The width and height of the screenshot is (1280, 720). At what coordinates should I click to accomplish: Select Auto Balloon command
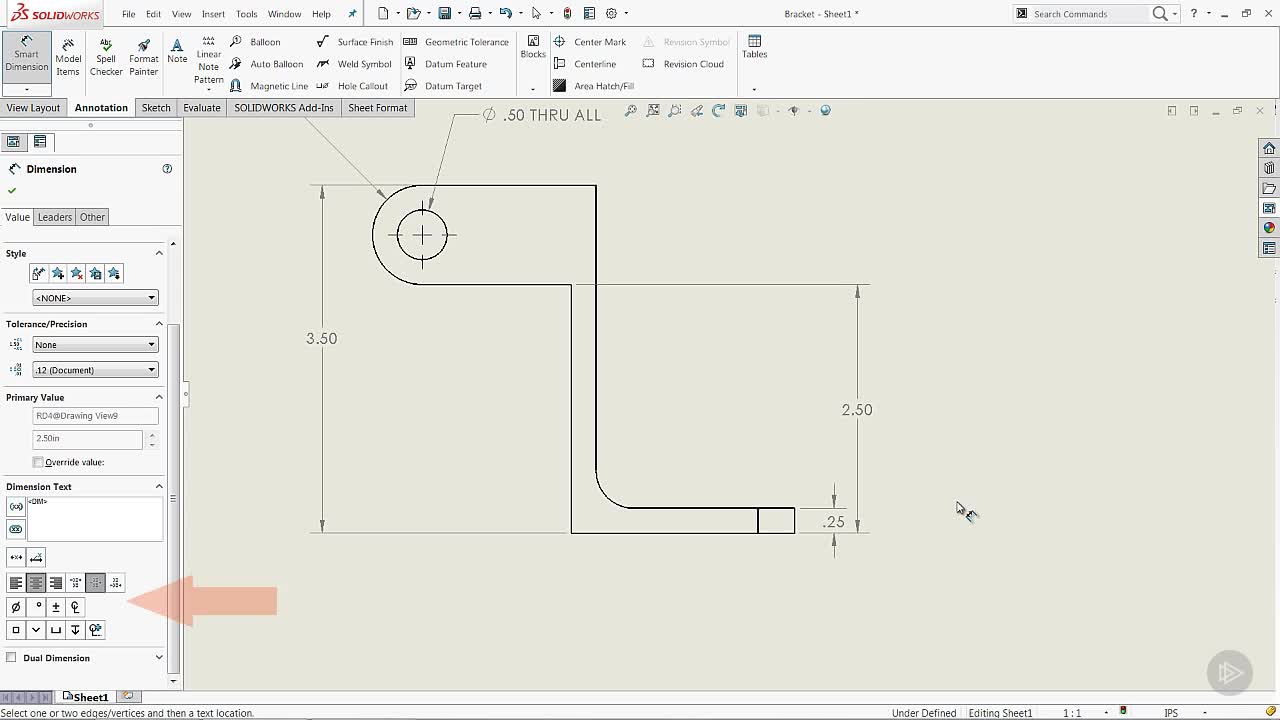coord(266,64)
